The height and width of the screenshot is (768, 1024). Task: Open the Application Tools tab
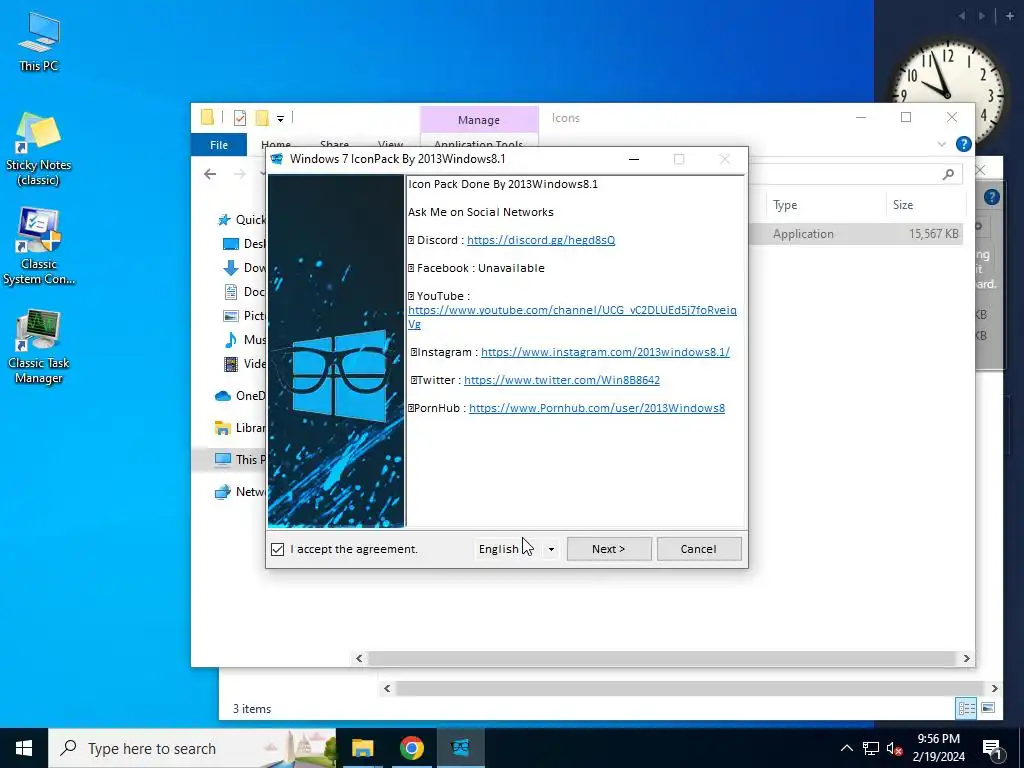(x=479, y=142)
